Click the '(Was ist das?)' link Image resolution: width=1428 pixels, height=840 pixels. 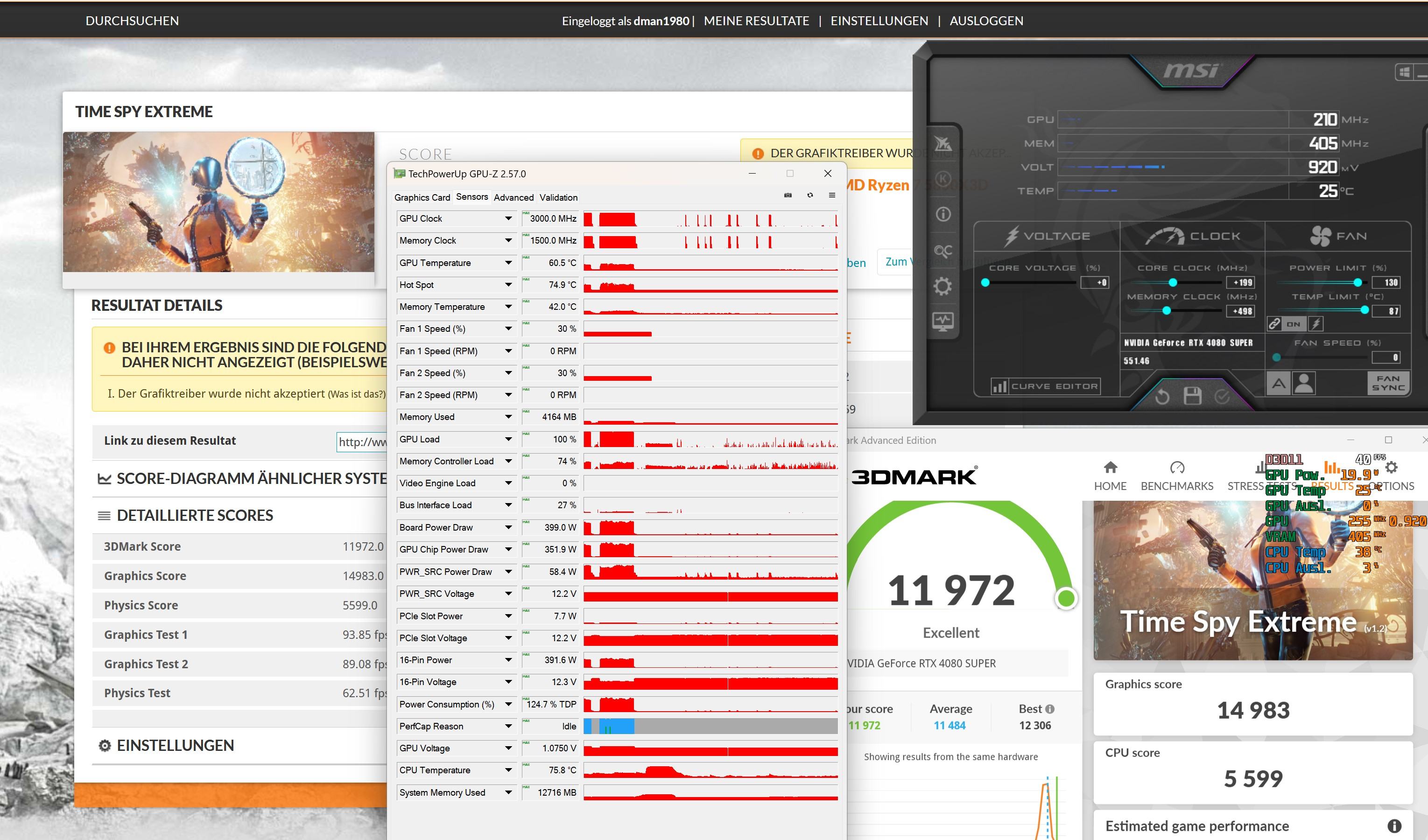[357, 394]
